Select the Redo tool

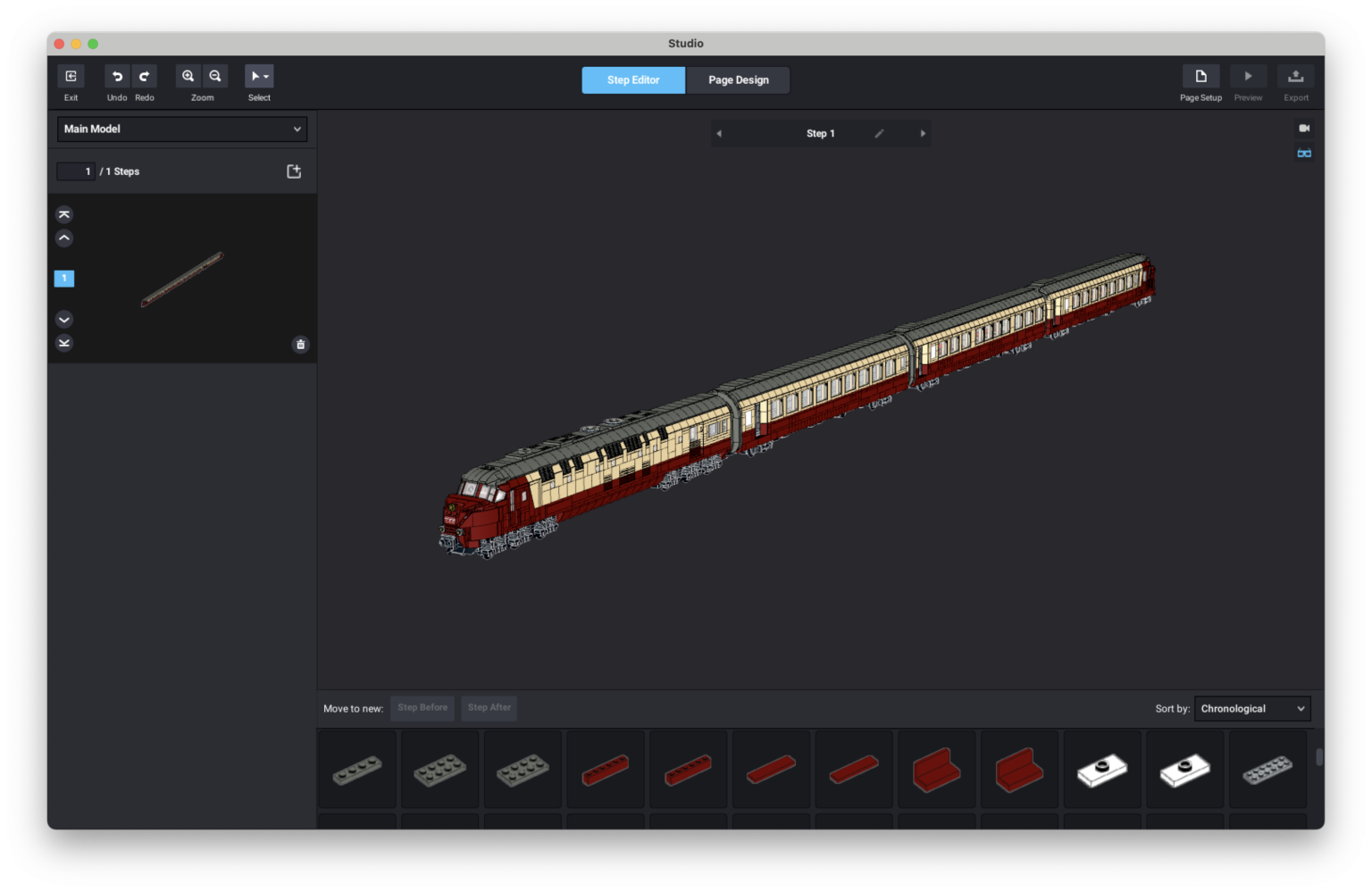click(x=144, y=76)
